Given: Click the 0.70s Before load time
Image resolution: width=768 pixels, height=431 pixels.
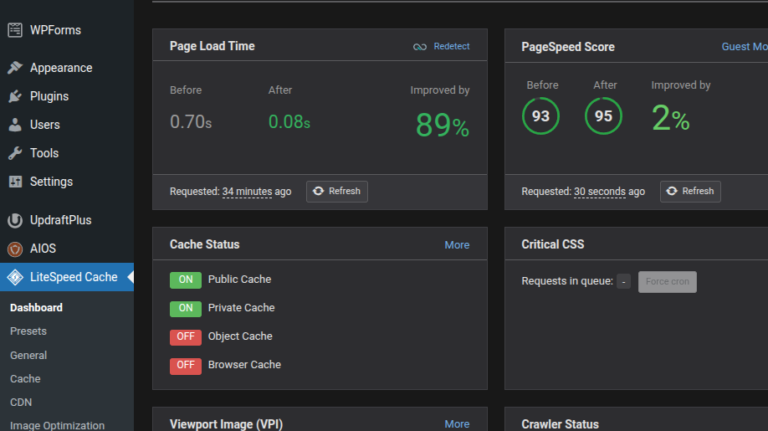Looking at the screenshot, I should [x=191, y=122].
